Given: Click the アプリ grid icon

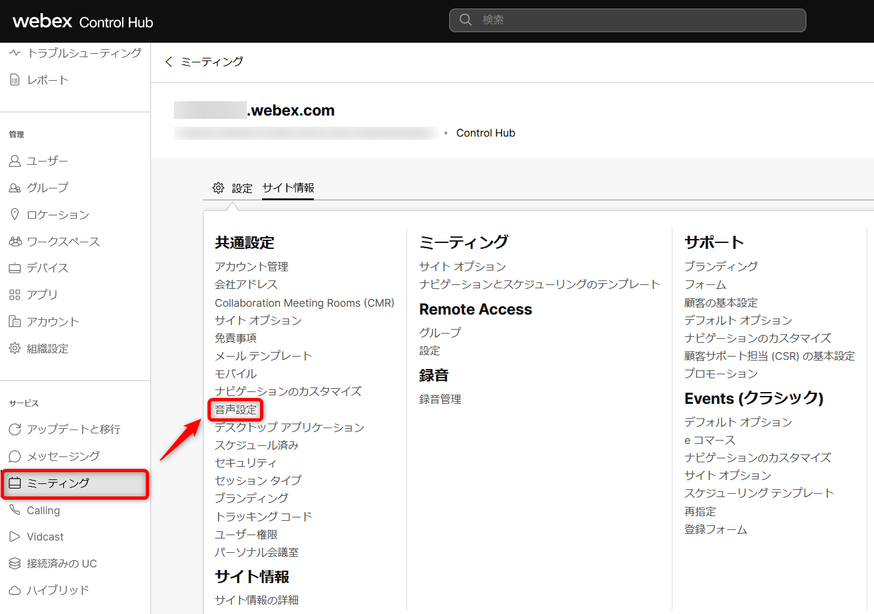Looking at the screenshot, I should click(15, 295).
